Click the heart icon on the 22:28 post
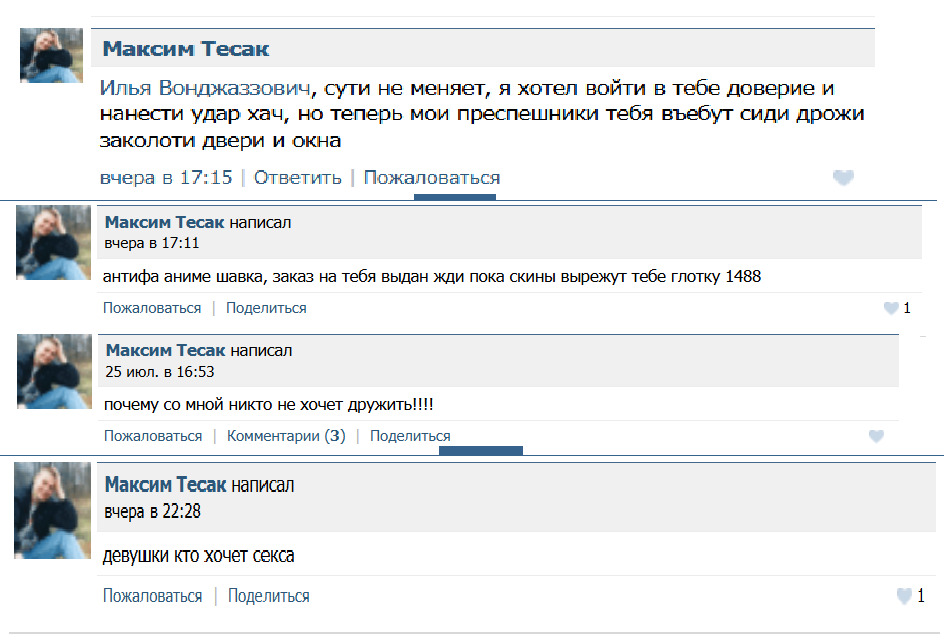Image resolution: width=944 pixels, height=640 pixels. 904,596
